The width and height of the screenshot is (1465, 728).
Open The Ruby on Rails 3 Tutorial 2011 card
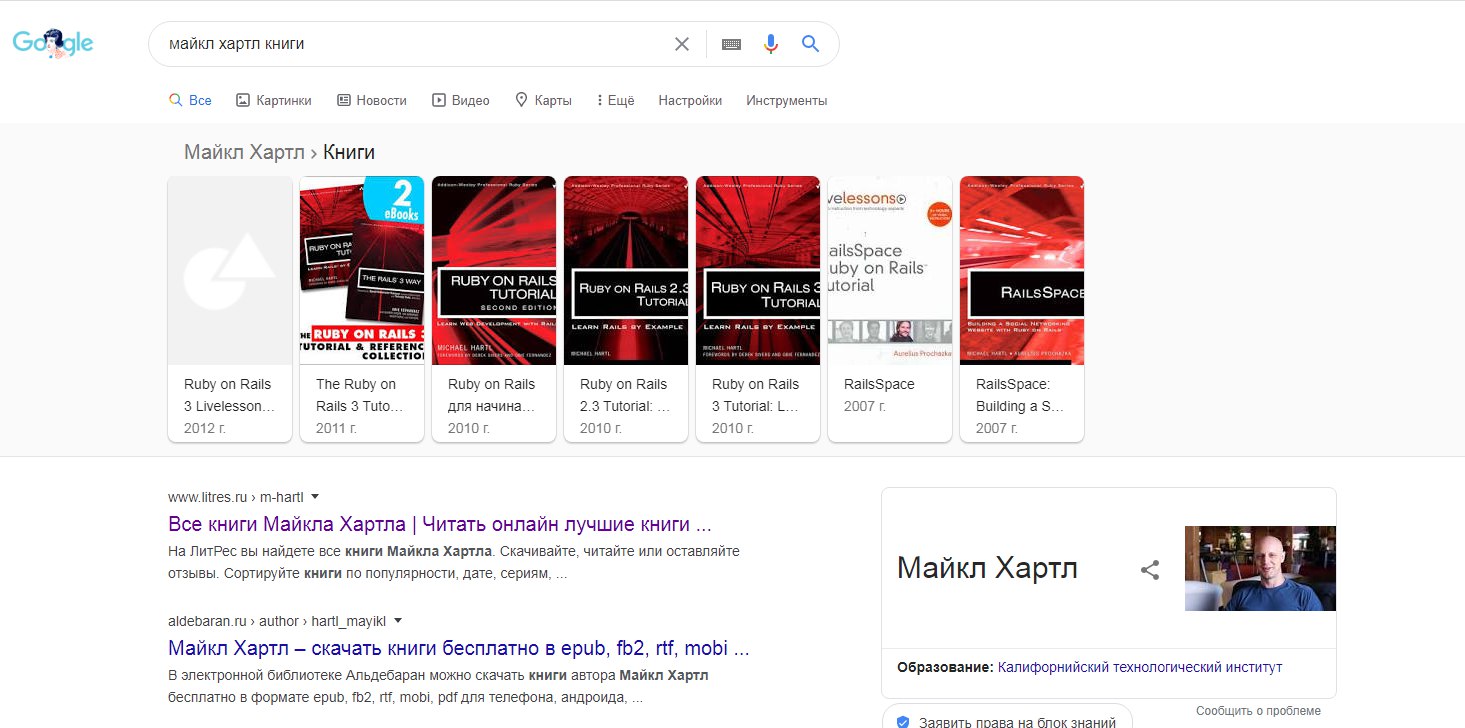[x=362, y=309]
